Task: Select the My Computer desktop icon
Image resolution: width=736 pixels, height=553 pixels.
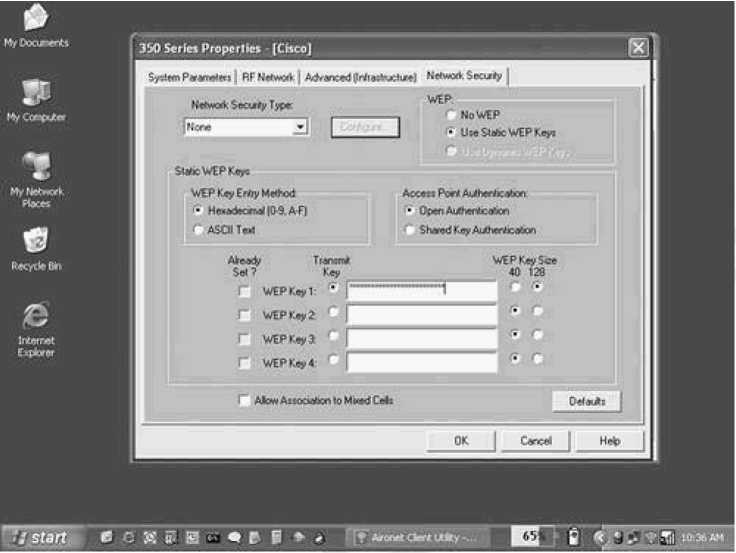Action: (x=36, y=100)
